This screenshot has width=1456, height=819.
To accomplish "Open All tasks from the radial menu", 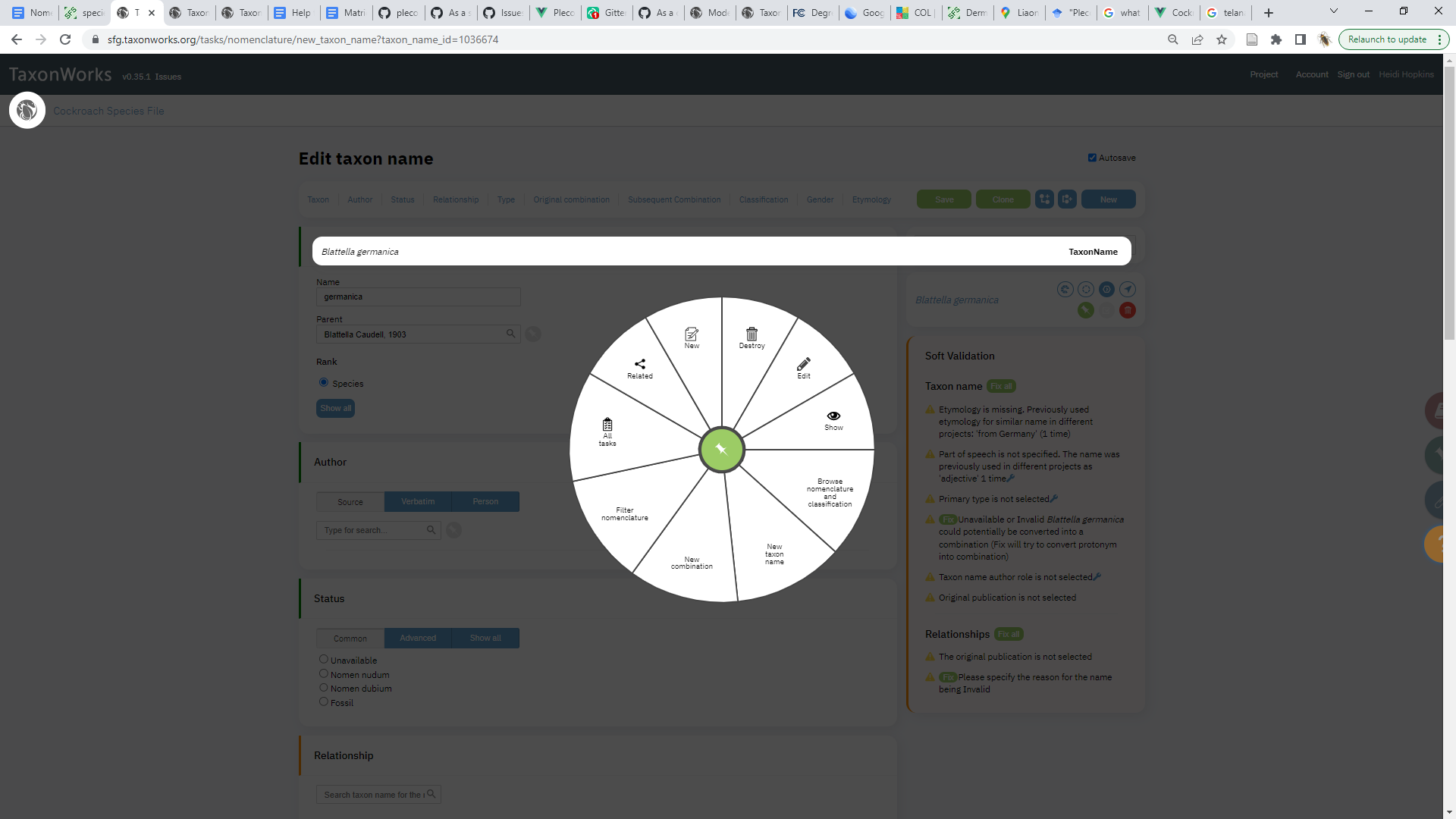I will coord(607,431).
